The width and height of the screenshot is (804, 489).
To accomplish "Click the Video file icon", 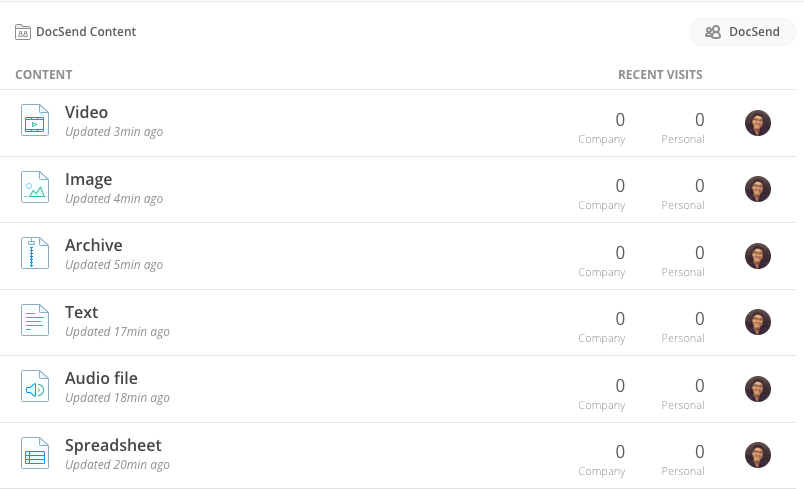I will coord(35,120).
